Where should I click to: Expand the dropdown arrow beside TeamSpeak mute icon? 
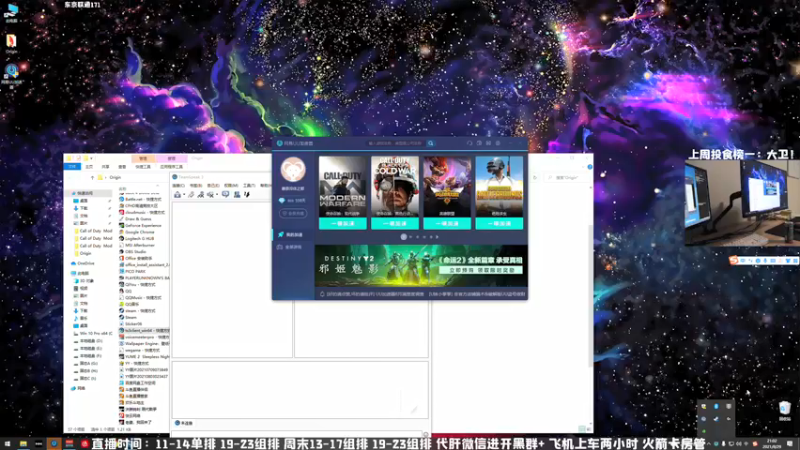point(217,195)
